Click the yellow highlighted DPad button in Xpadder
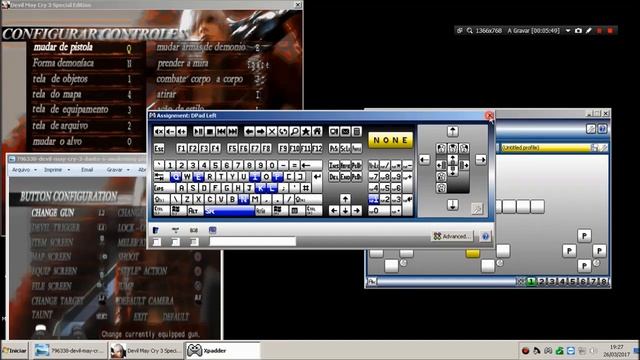 coord(473,254)
